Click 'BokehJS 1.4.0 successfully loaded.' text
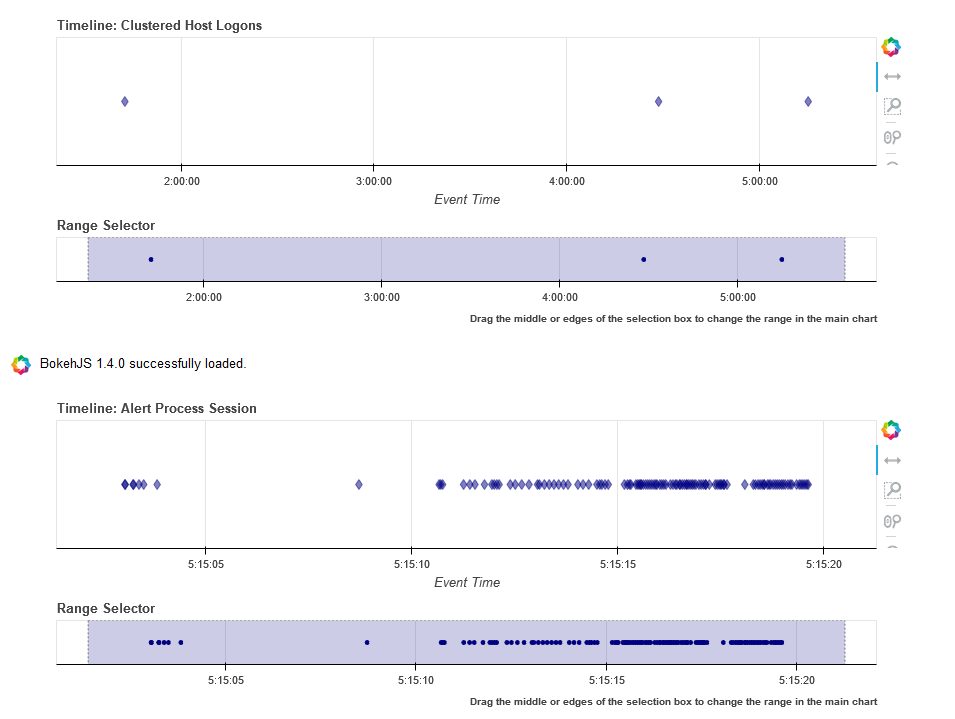 [x=143, y=363]
